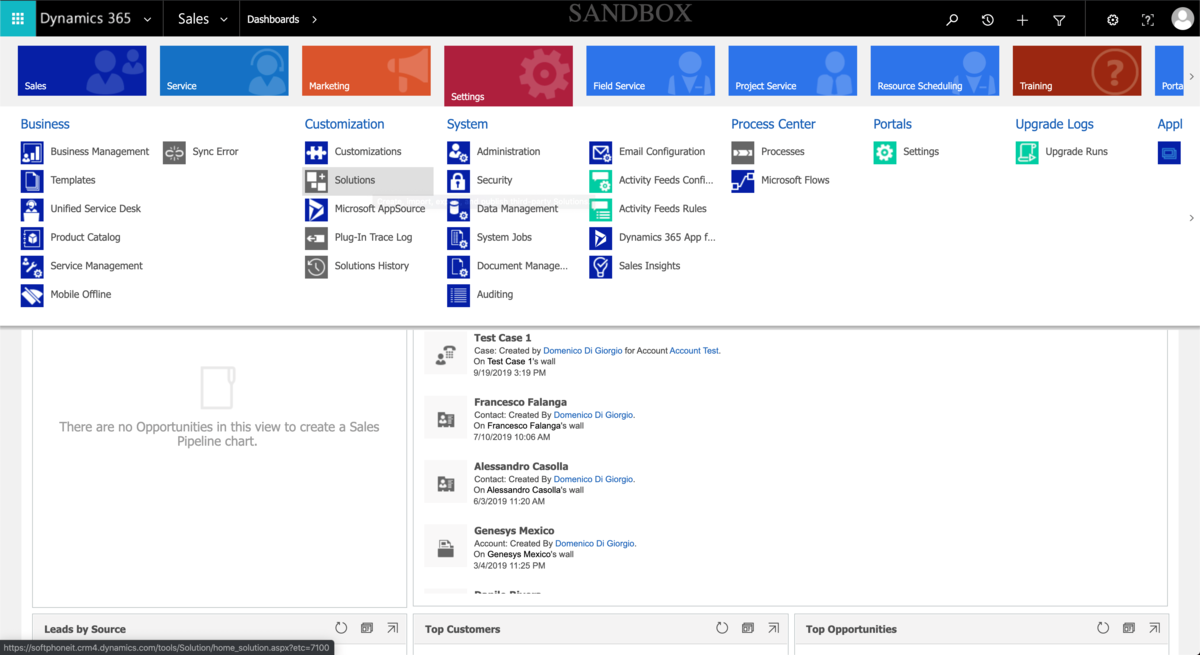
Task: Click the Email Configuration envelope icon
Action: click(x=601, y=152)
